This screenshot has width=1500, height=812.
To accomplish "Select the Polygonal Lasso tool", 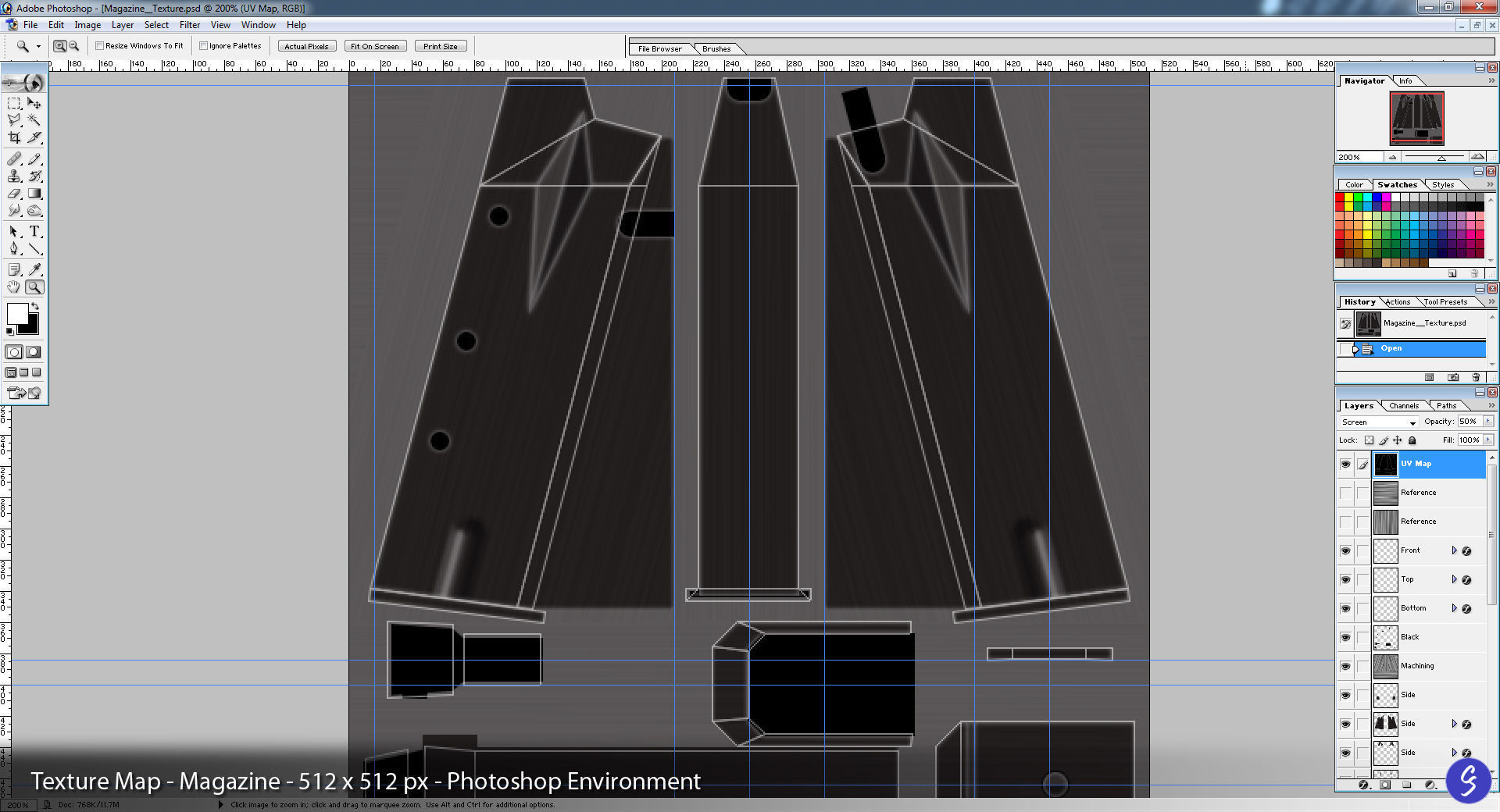I will (x=14, y=120).
